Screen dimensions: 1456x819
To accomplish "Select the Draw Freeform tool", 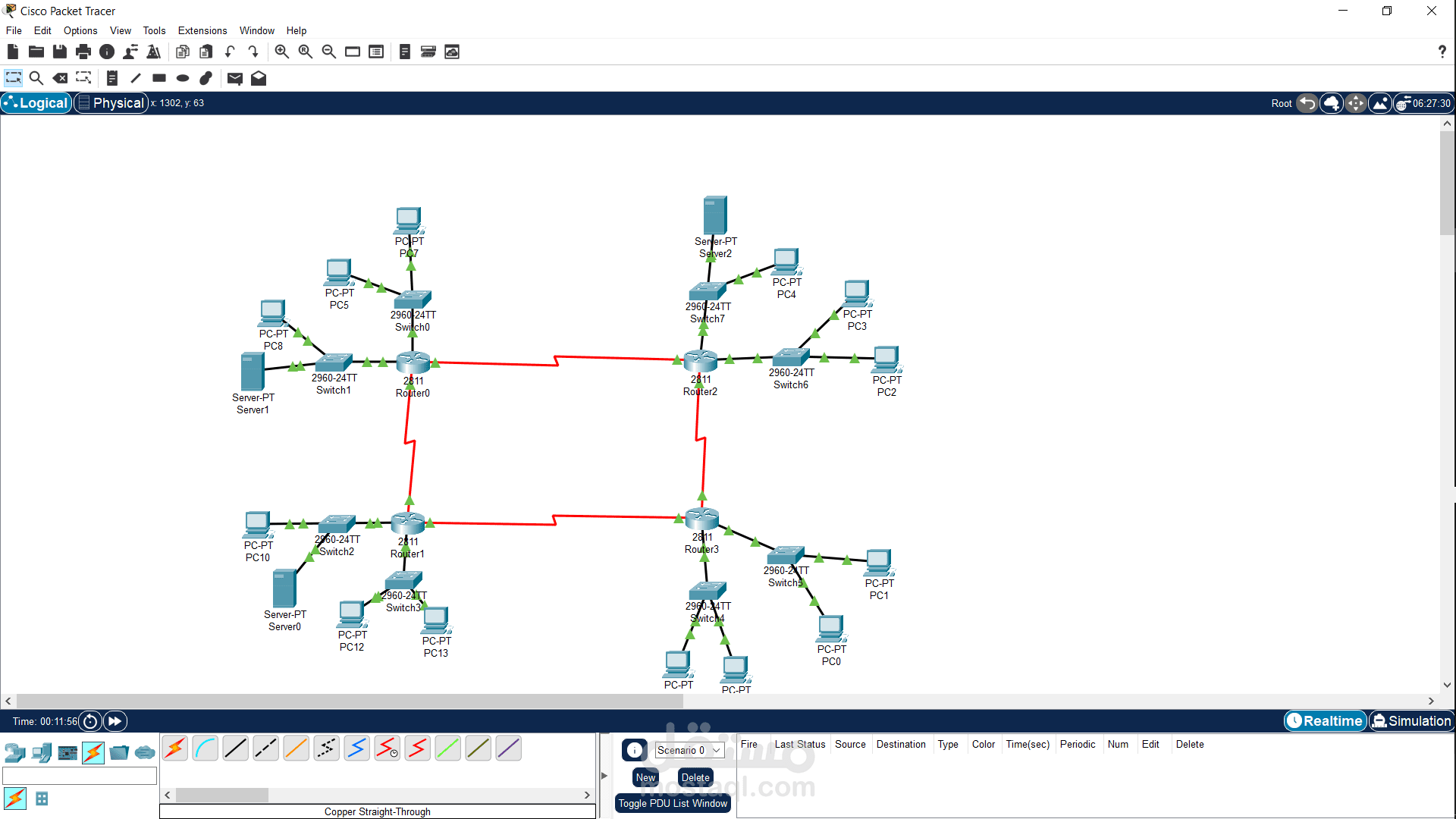I will [206, 78].
